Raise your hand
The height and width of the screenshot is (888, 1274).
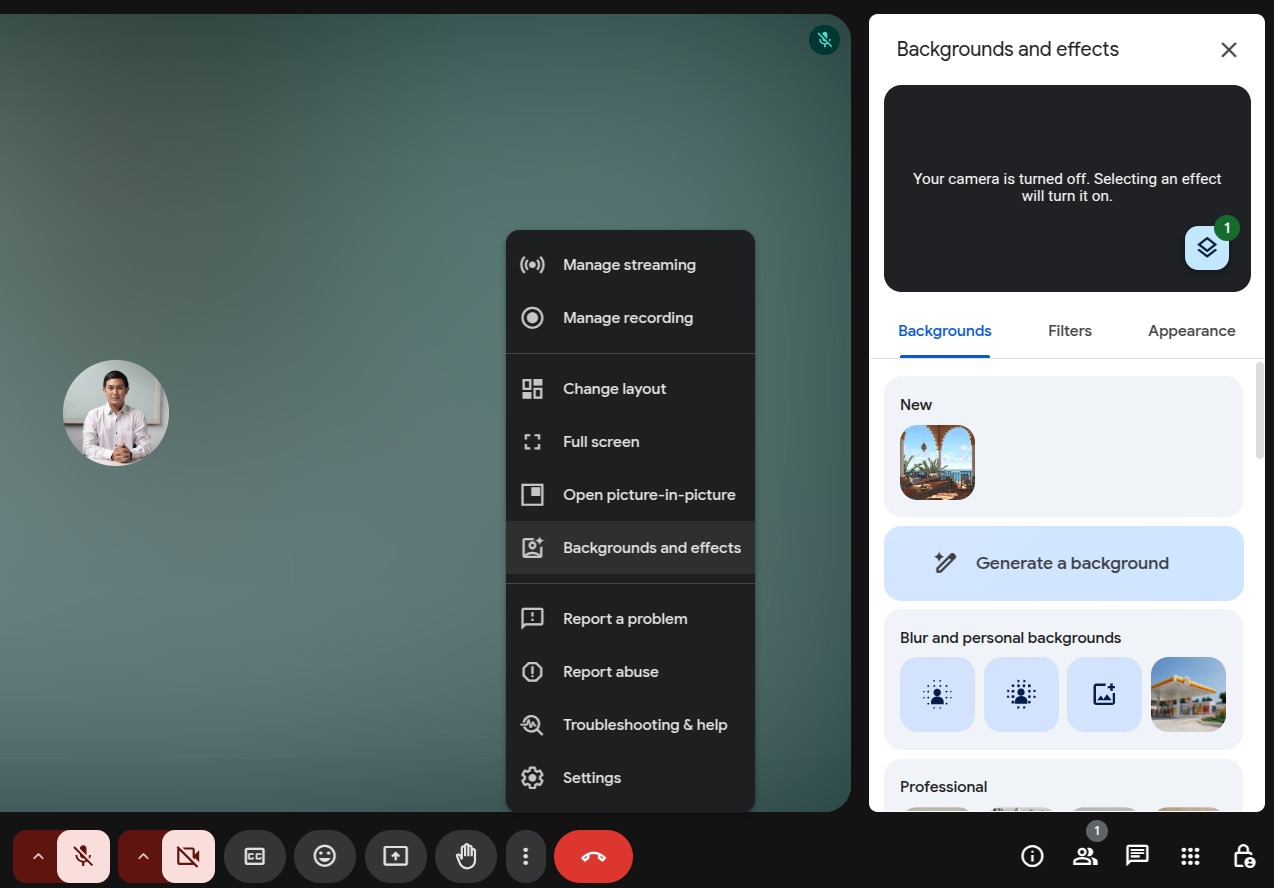pos(466,856)
